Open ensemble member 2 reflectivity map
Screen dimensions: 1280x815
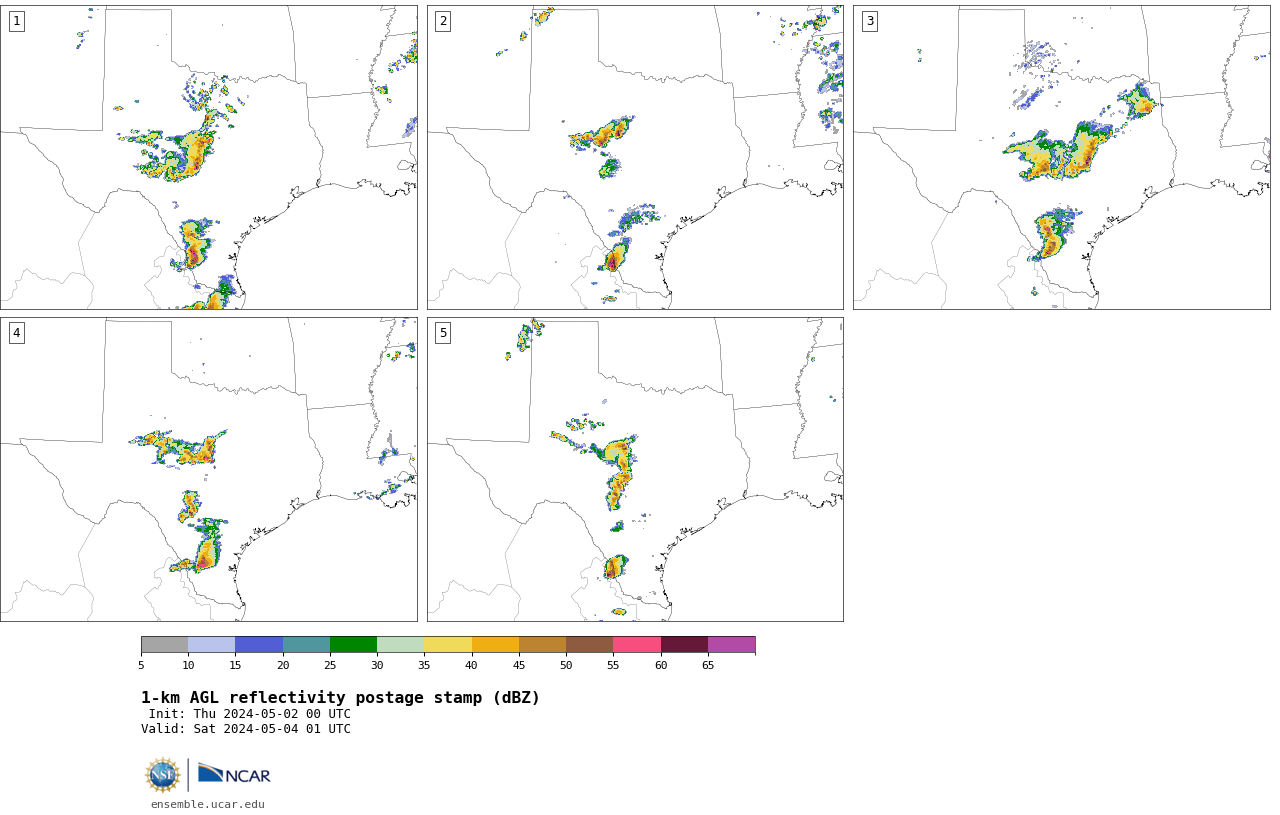(x=635, y=157)
